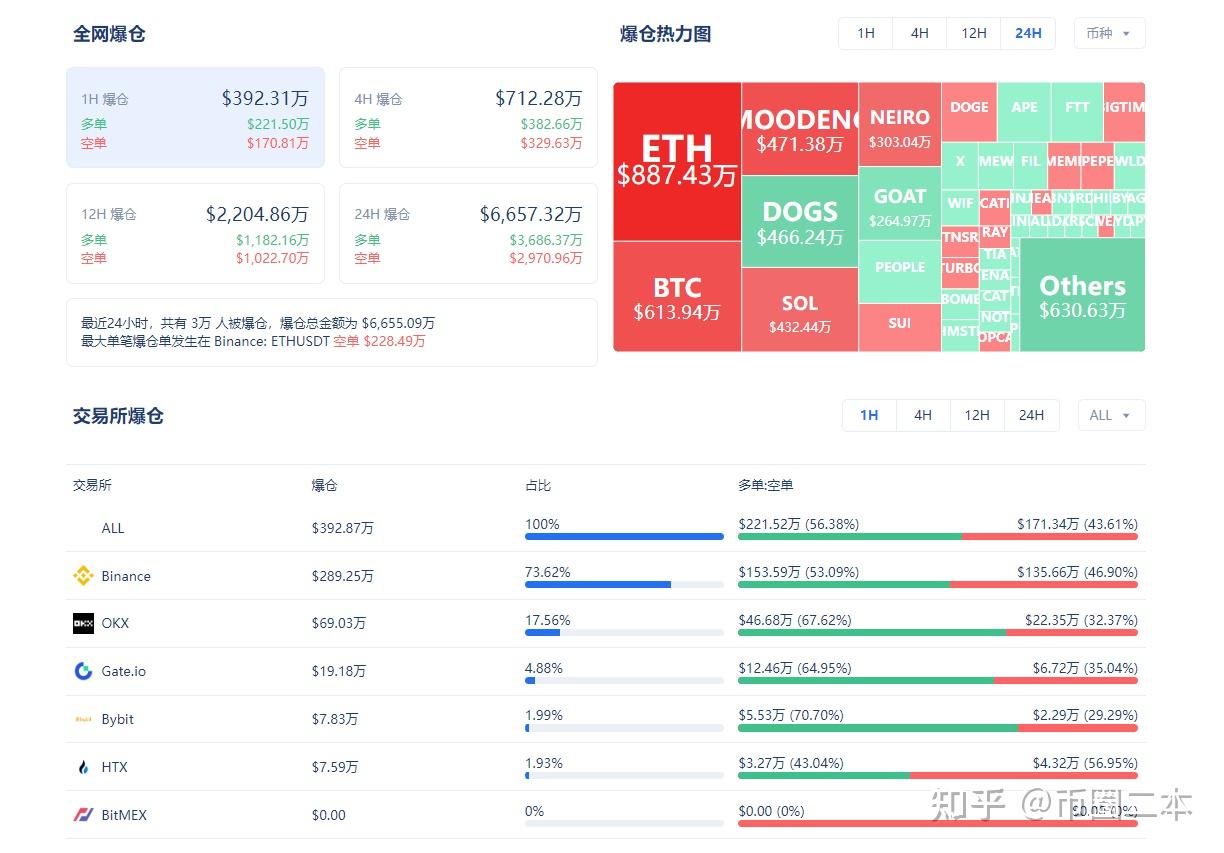The height and width of the screenshot is (853, 1224).
Task: Click the ETH heatmap tile
Action: pos(677,162)
